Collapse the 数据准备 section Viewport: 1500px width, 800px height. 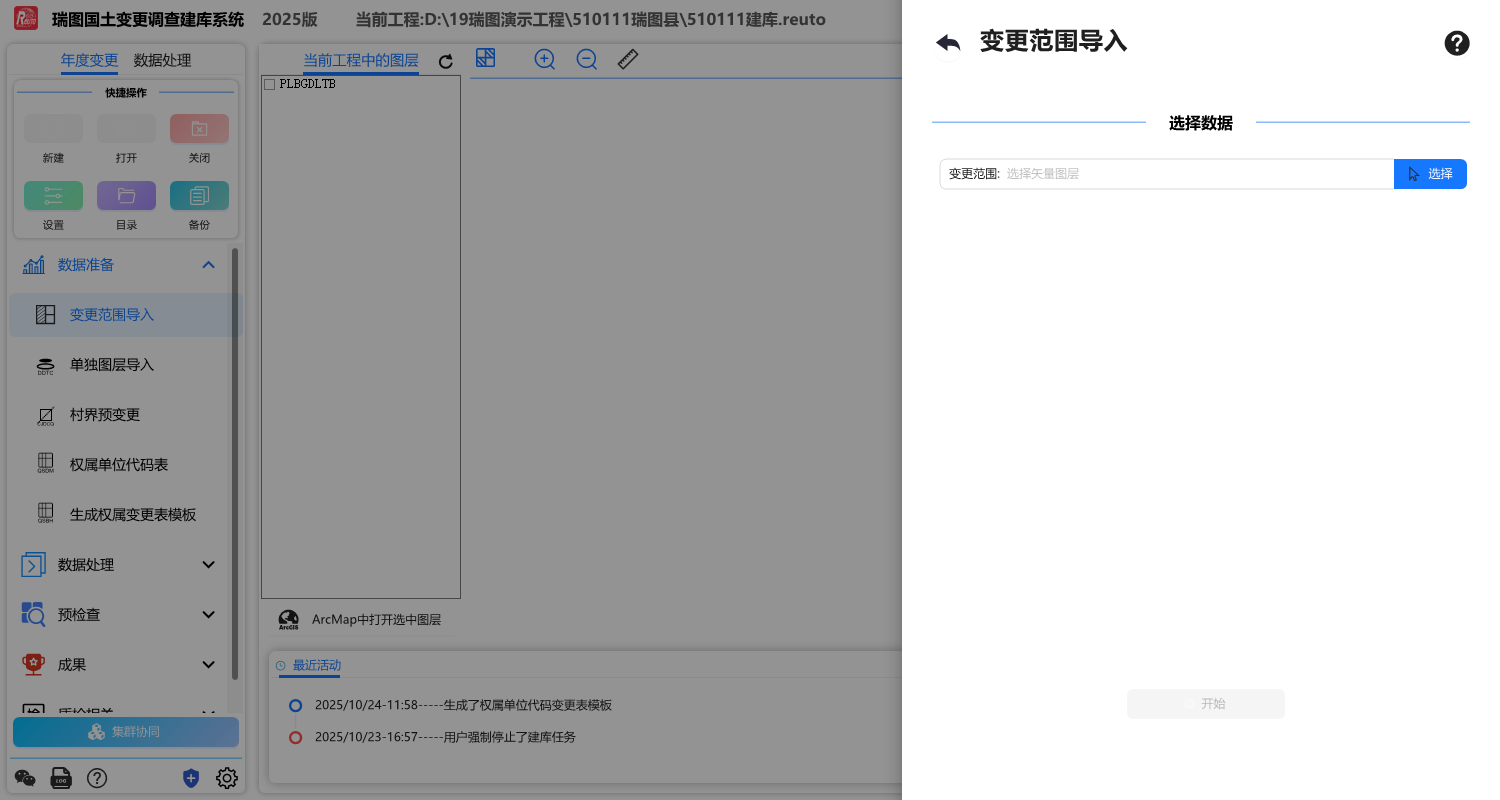click(x=208, y=265)
